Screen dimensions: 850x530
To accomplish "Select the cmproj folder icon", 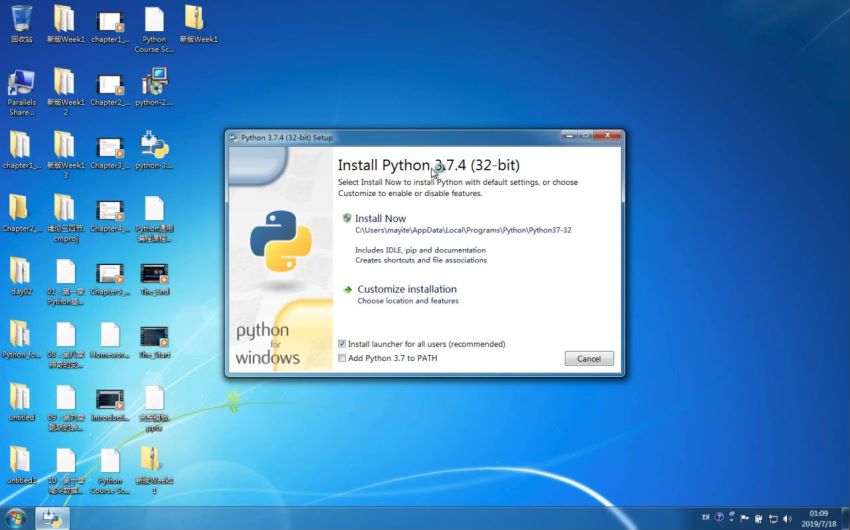I will pos(65,218).
